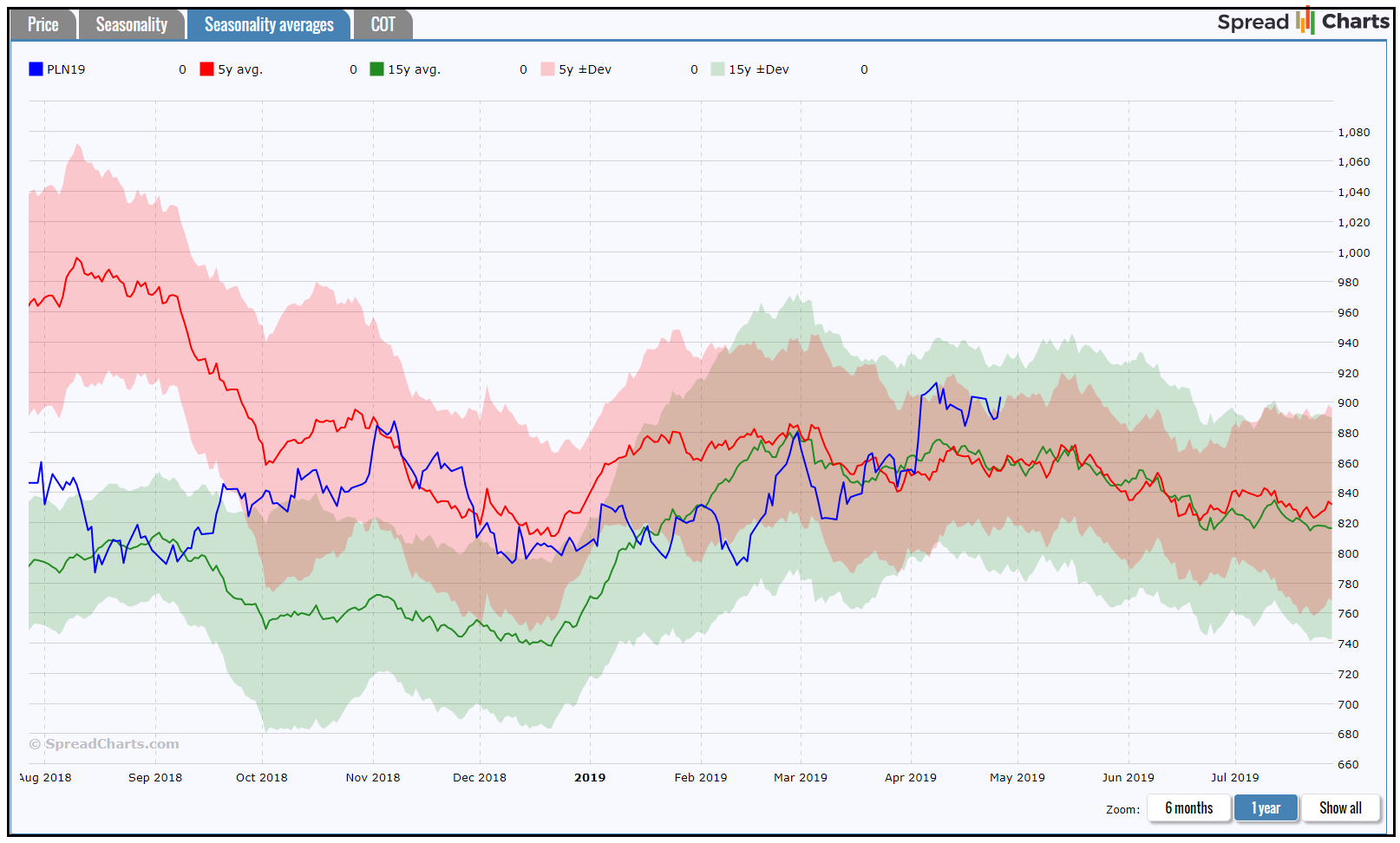Set zoom to 6 months
1400x843 pixels.
click(1188, 808)
